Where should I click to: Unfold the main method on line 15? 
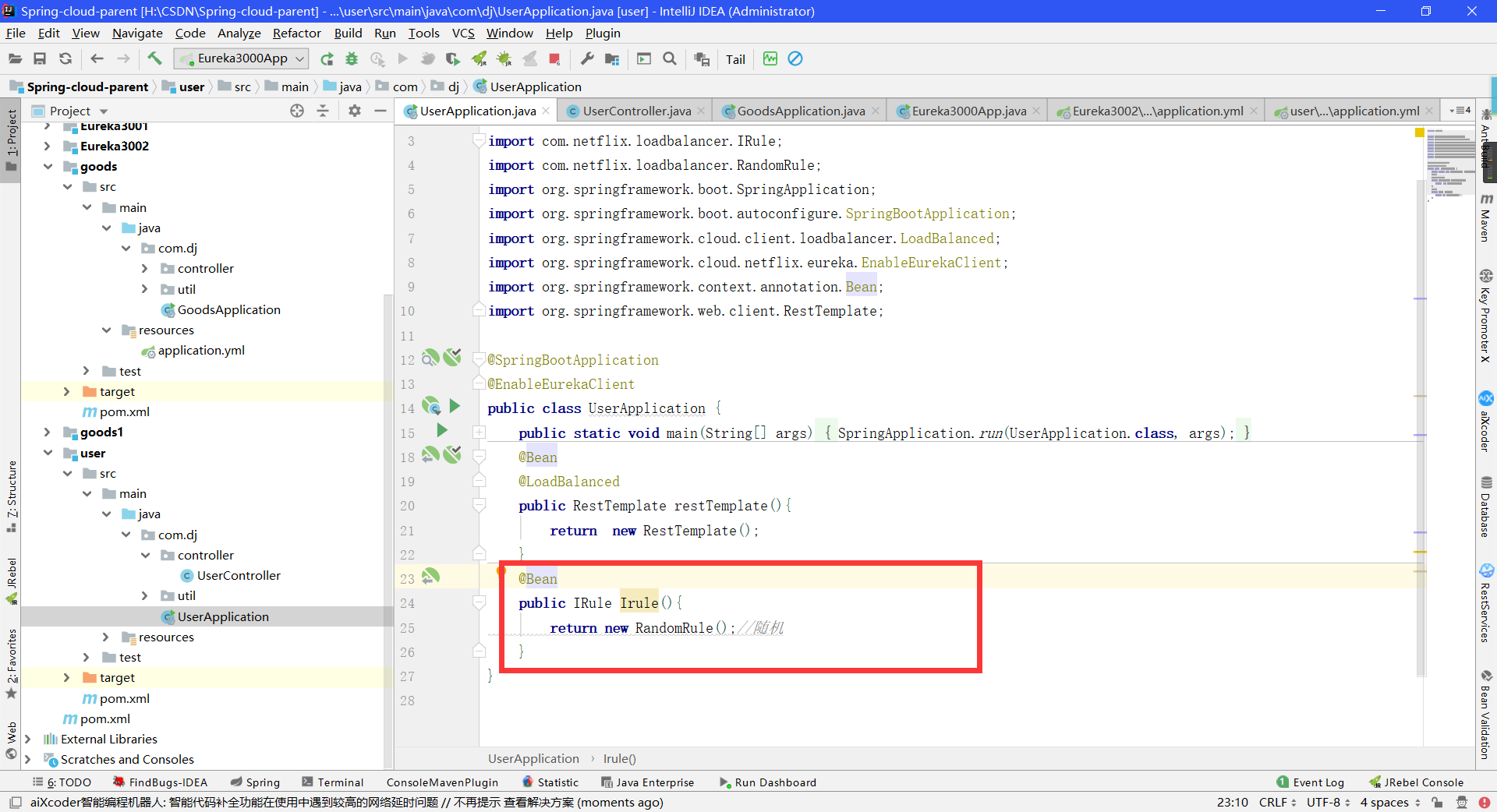point(479,432)
